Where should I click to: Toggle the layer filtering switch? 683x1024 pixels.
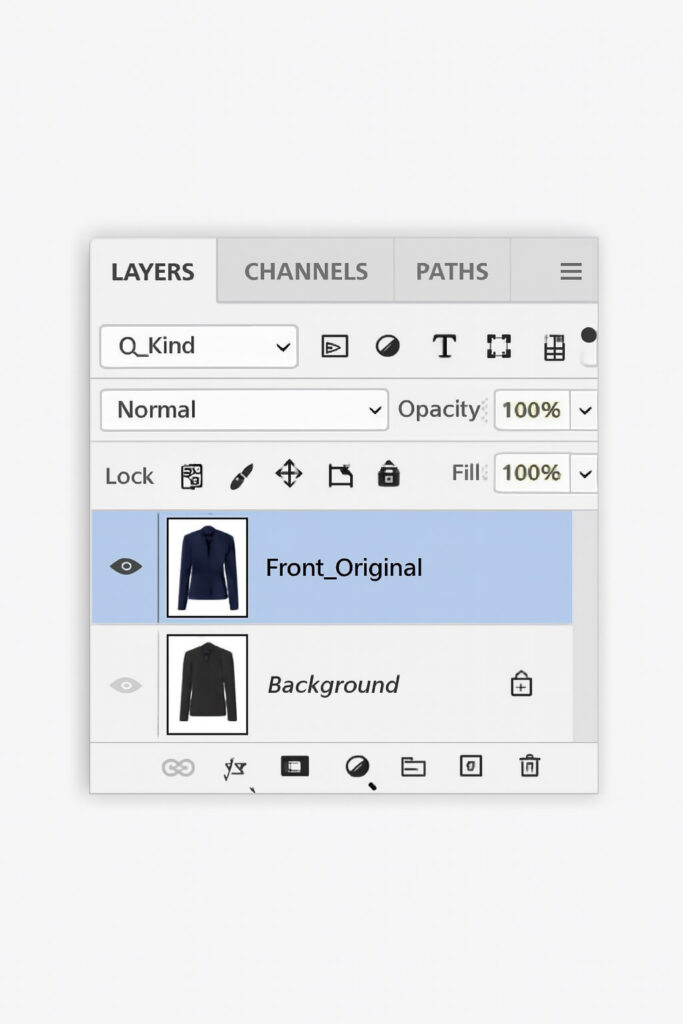point(588,345)
